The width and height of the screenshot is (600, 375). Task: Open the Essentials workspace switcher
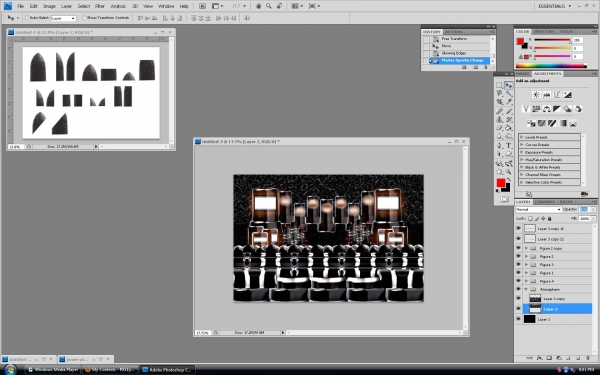554,6
